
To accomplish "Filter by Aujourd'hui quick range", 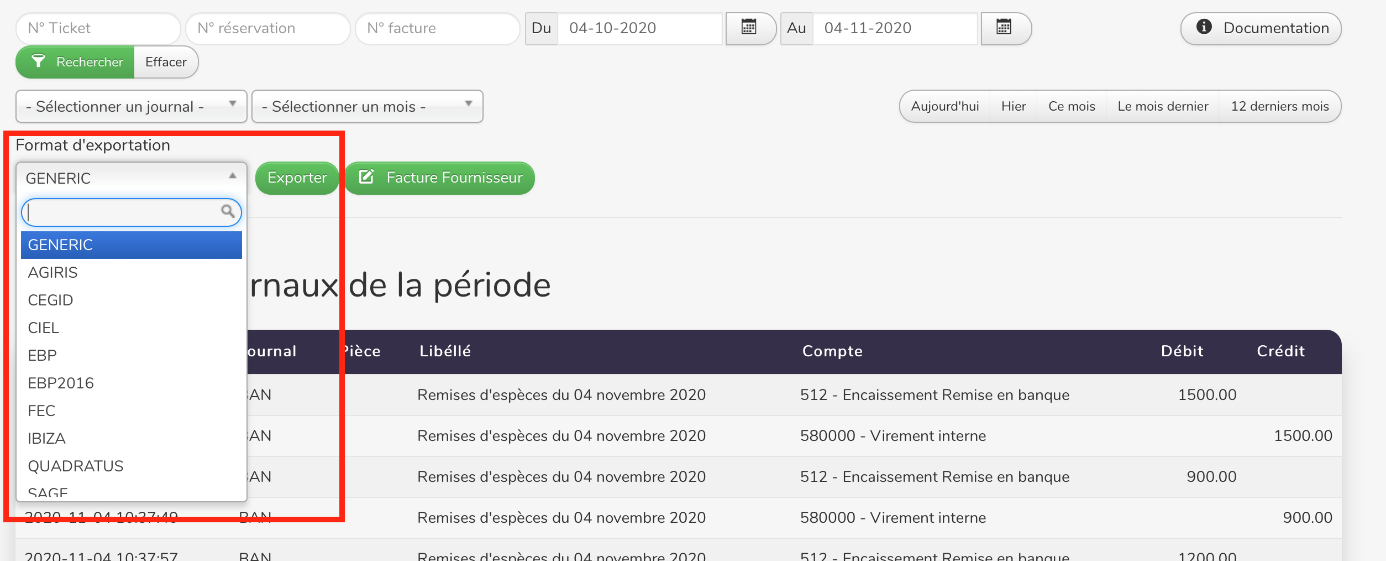I will (x=945, y=106).
